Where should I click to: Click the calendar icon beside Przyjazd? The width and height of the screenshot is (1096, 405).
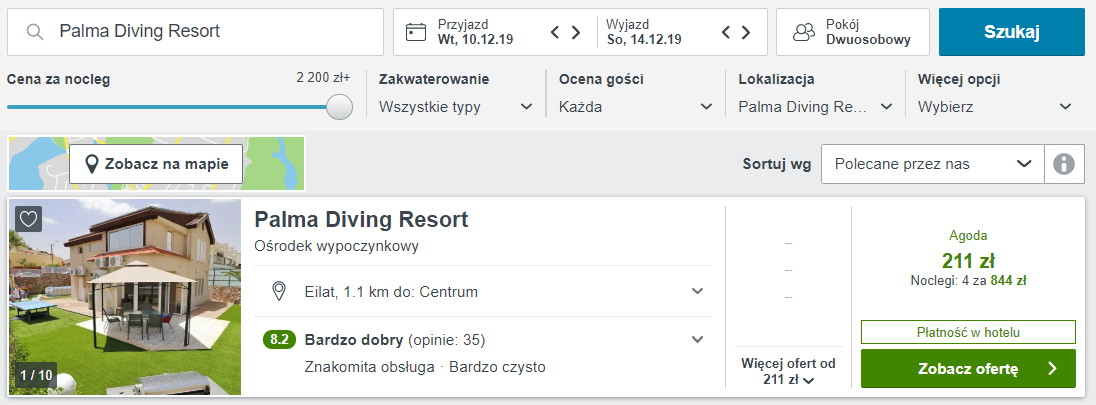[x=416, y=32]
